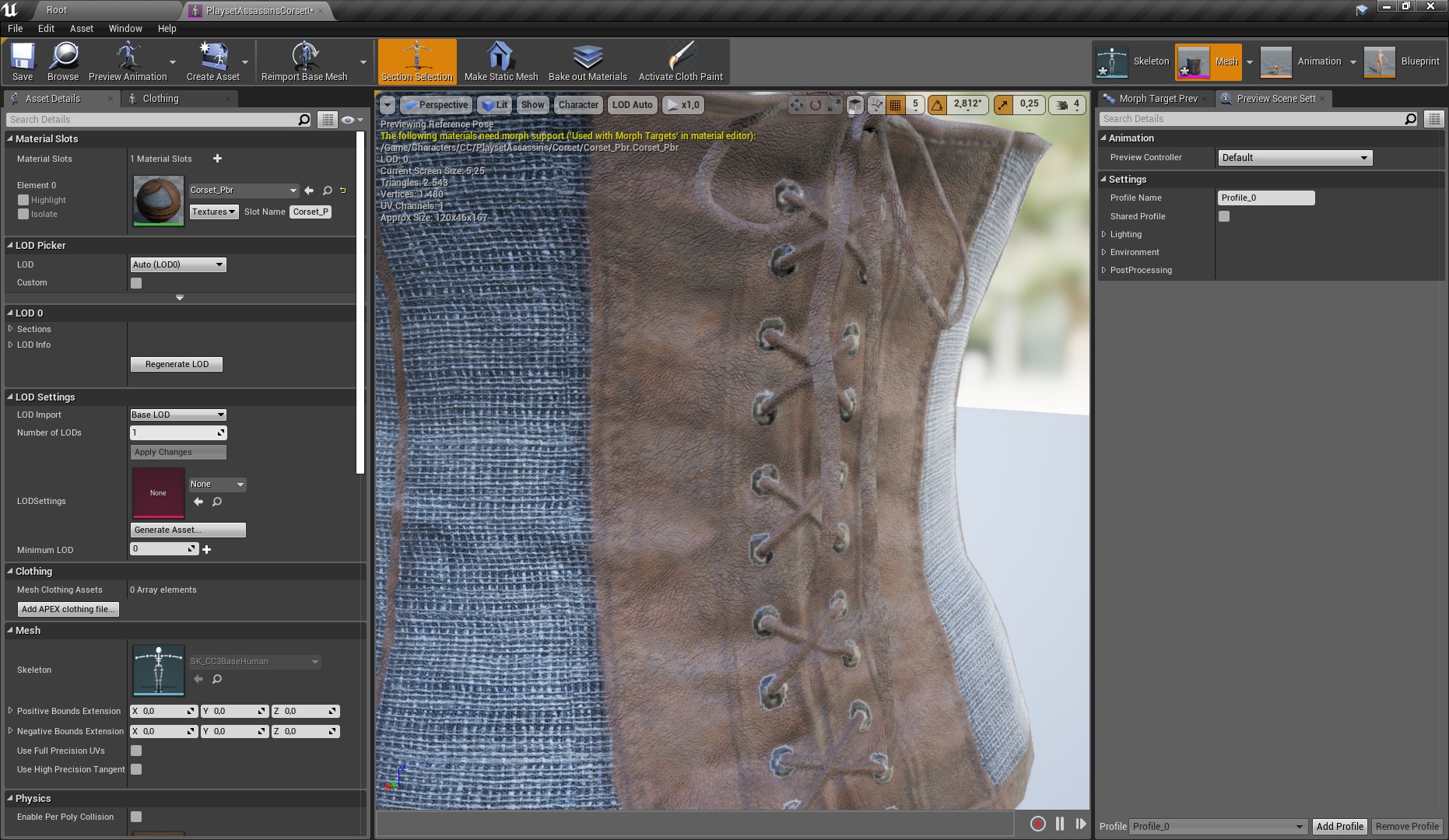The height and width of the screenshot is (840, 1449).
Task: Click the Add Profile button
Action: (1339, 826)
